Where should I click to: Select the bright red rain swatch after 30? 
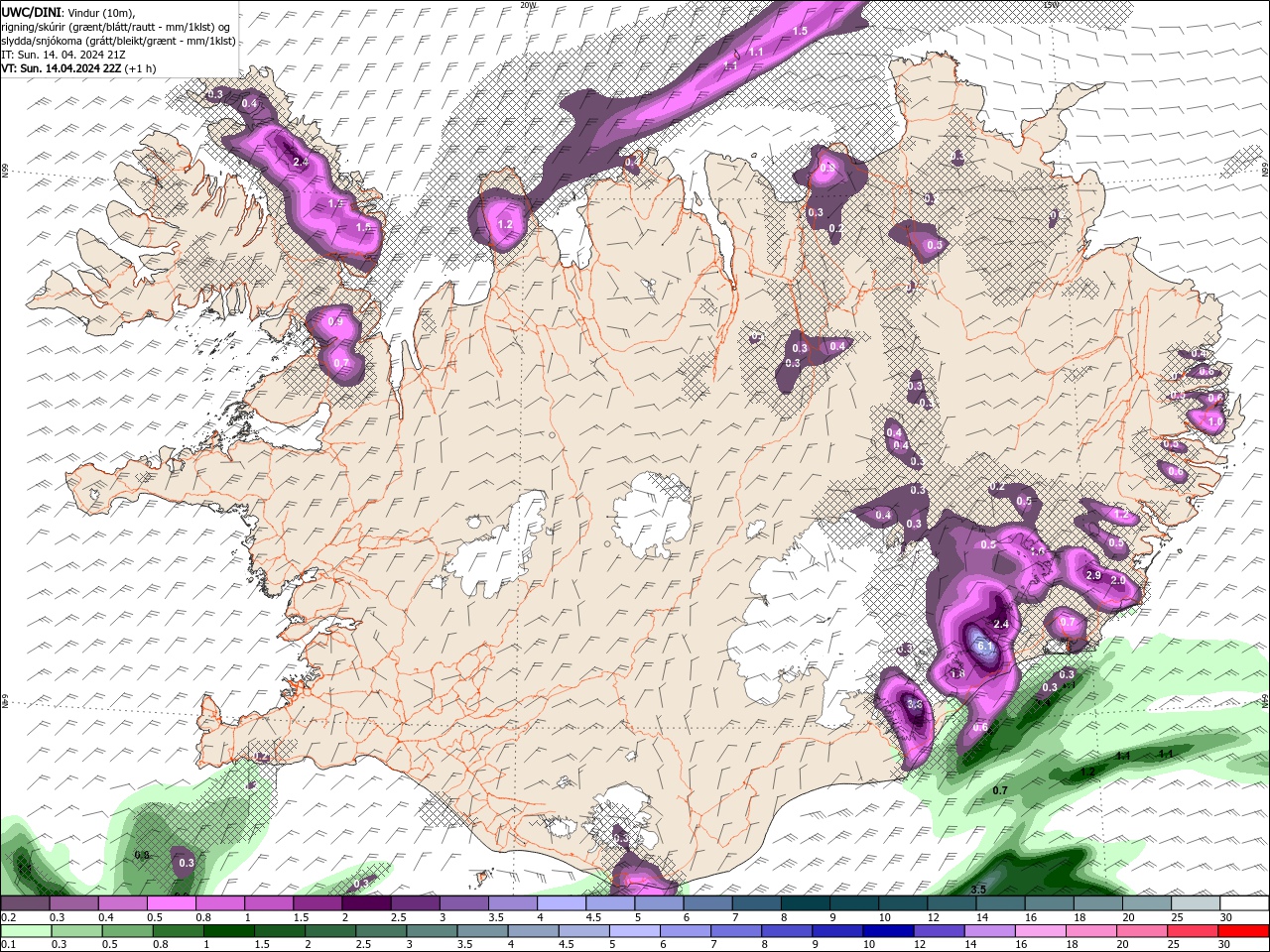pyautogui.click(x=1243, y=931)
